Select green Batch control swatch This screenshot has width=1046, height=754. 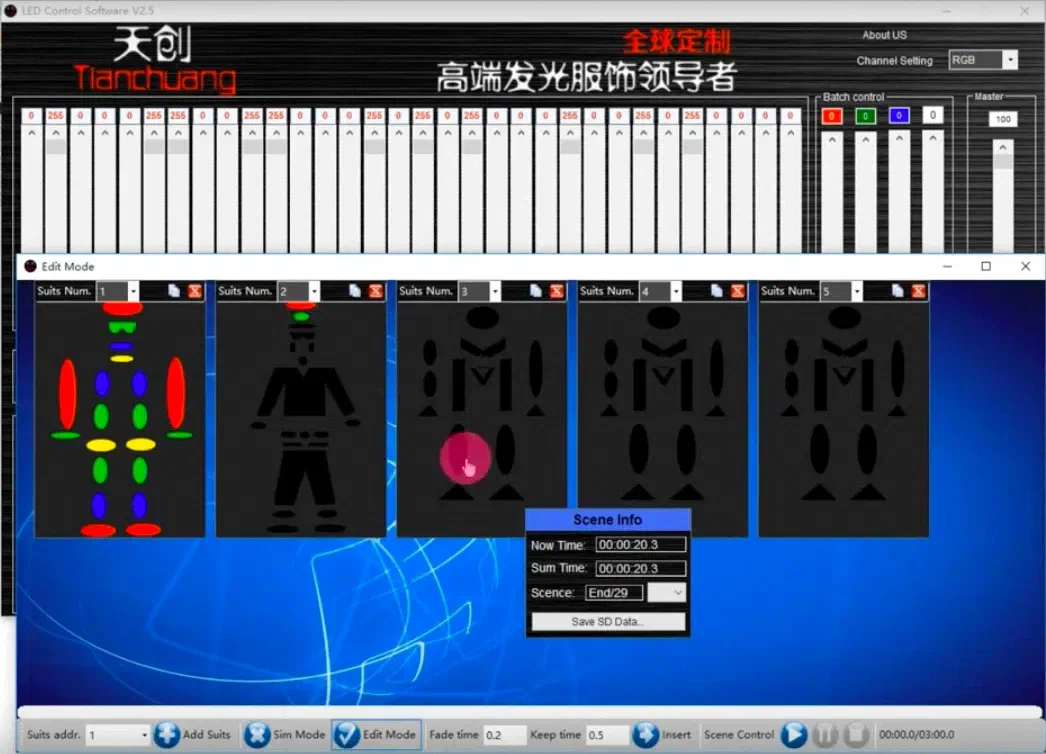pos(865,116)
